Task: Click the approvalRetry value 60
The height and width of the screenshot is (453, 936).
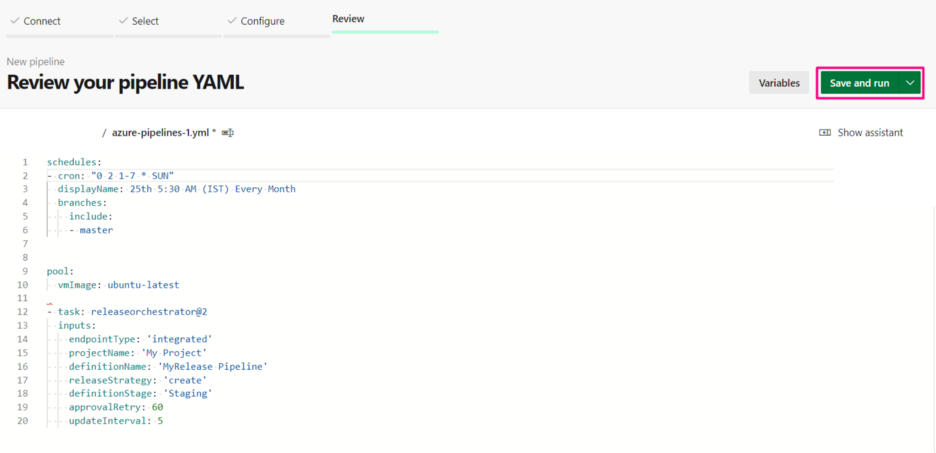Action: pyautogui.click(x=157, y=408)
